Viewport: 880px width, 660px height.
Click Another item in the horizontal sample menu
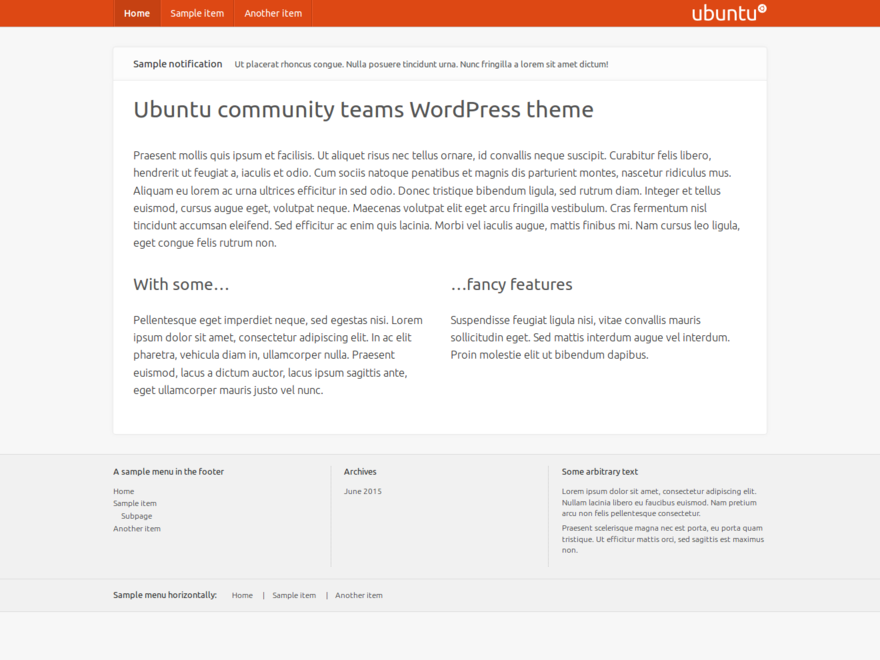(x=359, y=595)
